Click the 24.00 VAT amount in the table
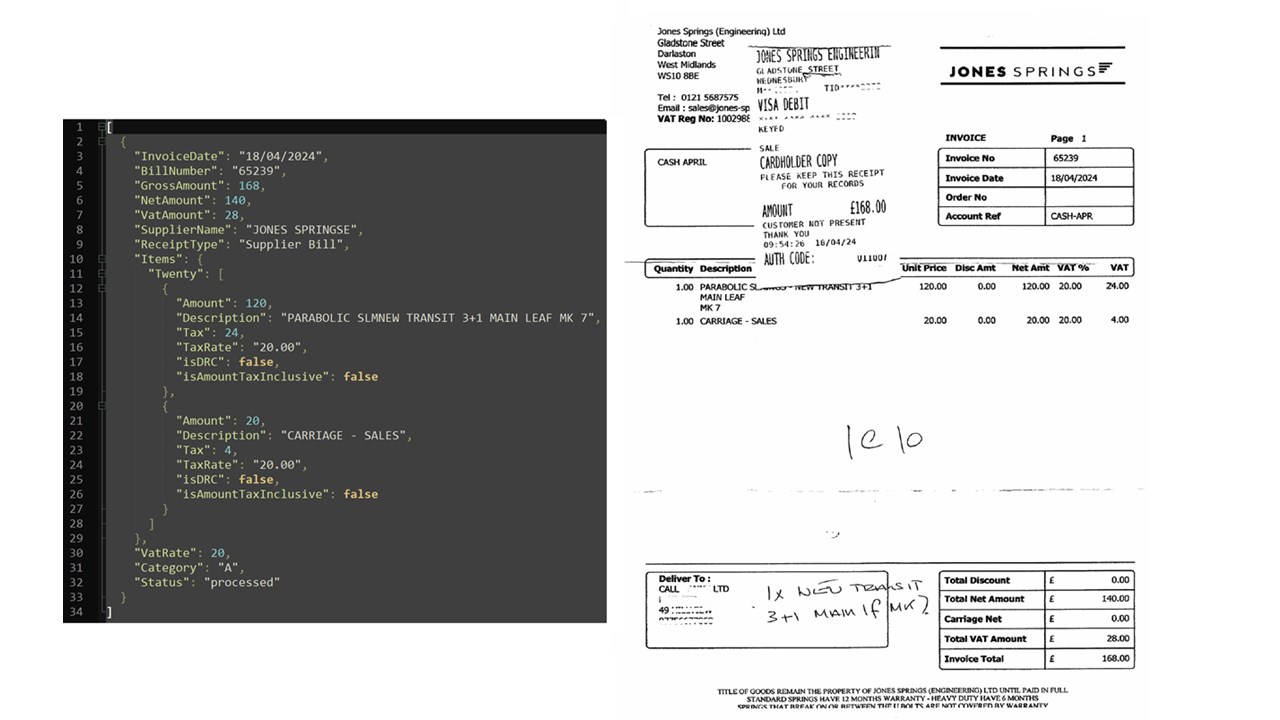 tap(1118, 286)
